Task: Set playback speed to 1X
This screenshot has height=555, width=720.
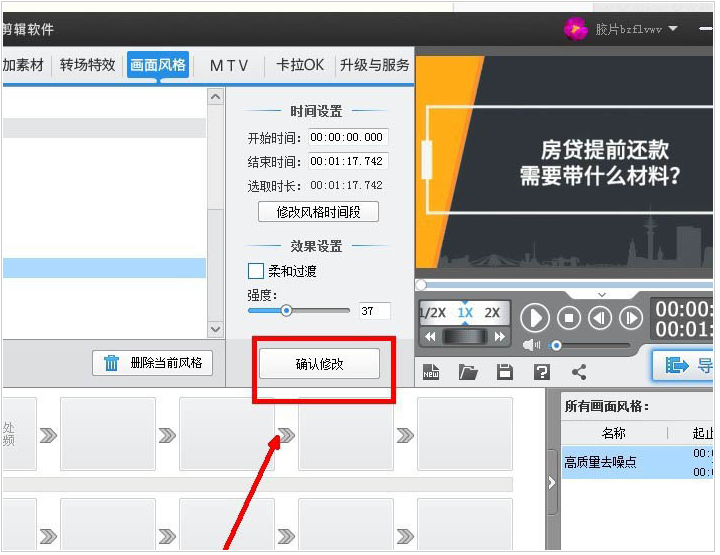Action: tap(465, 313)
